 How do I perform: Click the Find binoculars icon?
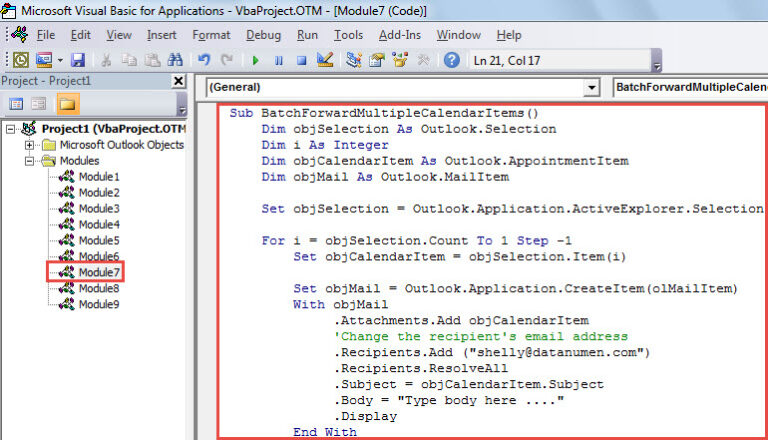click(174, 60)
